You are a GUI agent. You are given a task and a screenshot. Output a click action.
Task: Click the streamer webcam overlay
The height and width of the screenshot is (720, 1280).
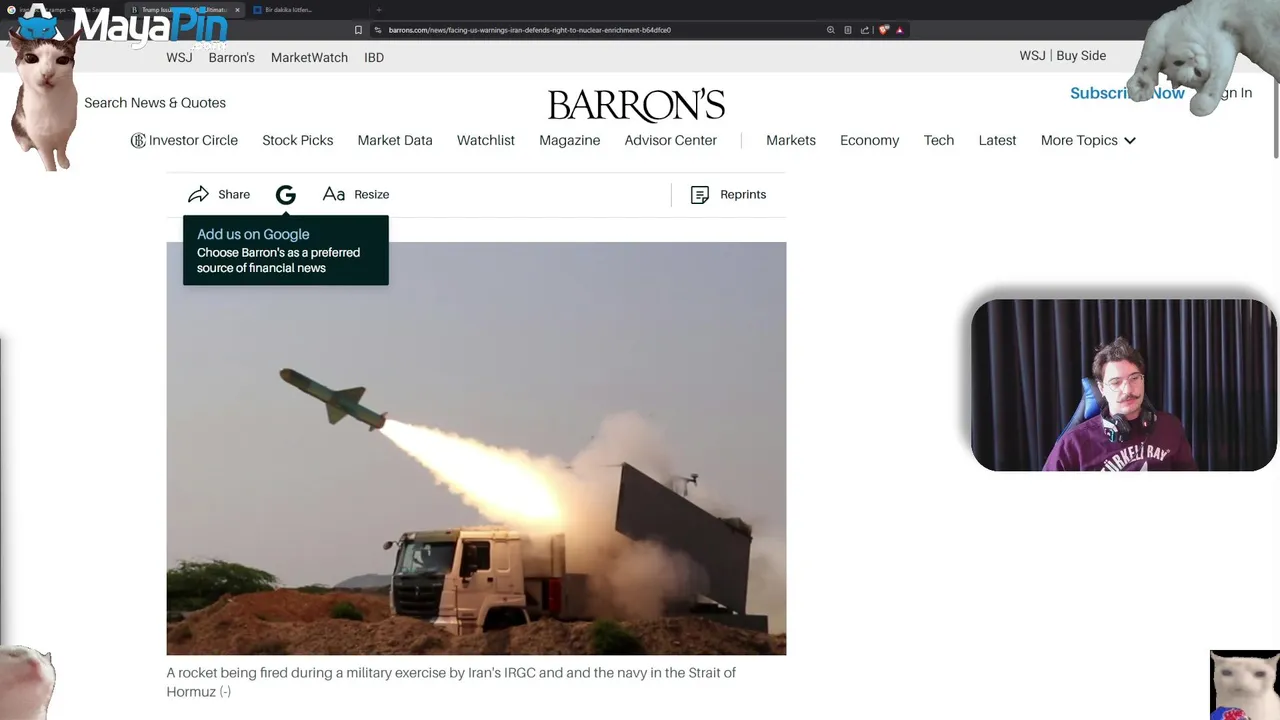[1124, 385]
